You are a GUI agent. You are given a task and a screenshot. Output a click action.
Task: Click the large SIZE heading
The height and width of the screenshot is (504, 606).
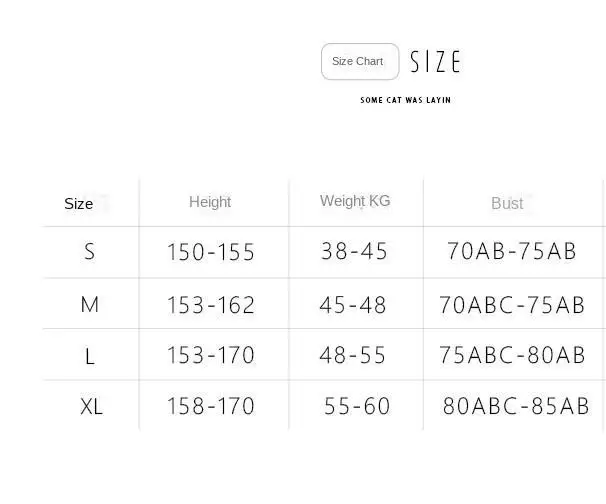point(435,61)
